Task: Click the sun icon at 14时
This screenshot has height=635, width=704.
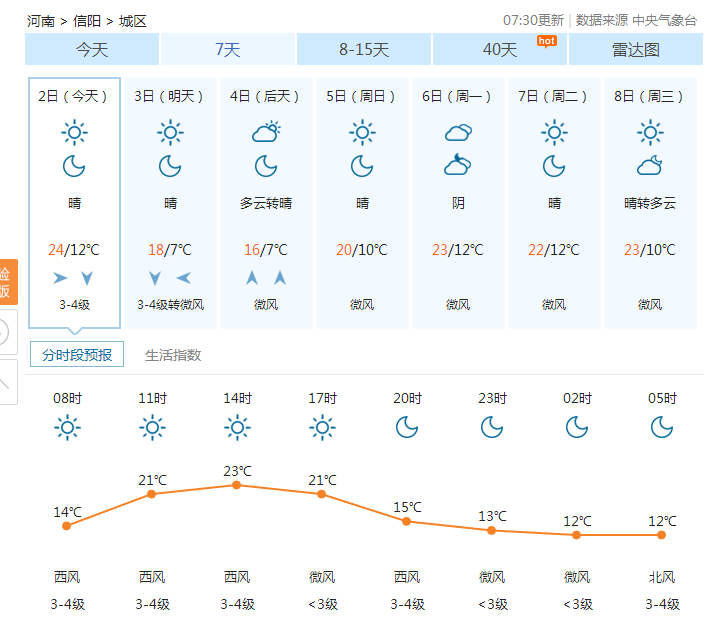Action: pos(237,428)
